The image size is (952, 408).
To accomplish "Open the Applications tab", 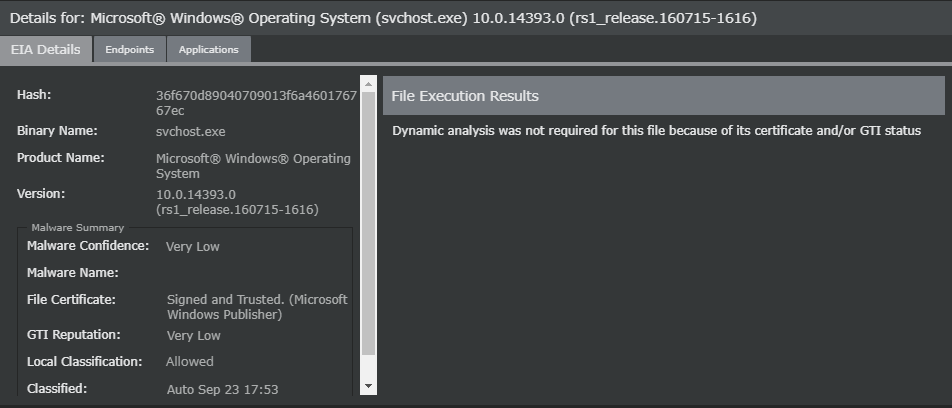I will (208, 50).
